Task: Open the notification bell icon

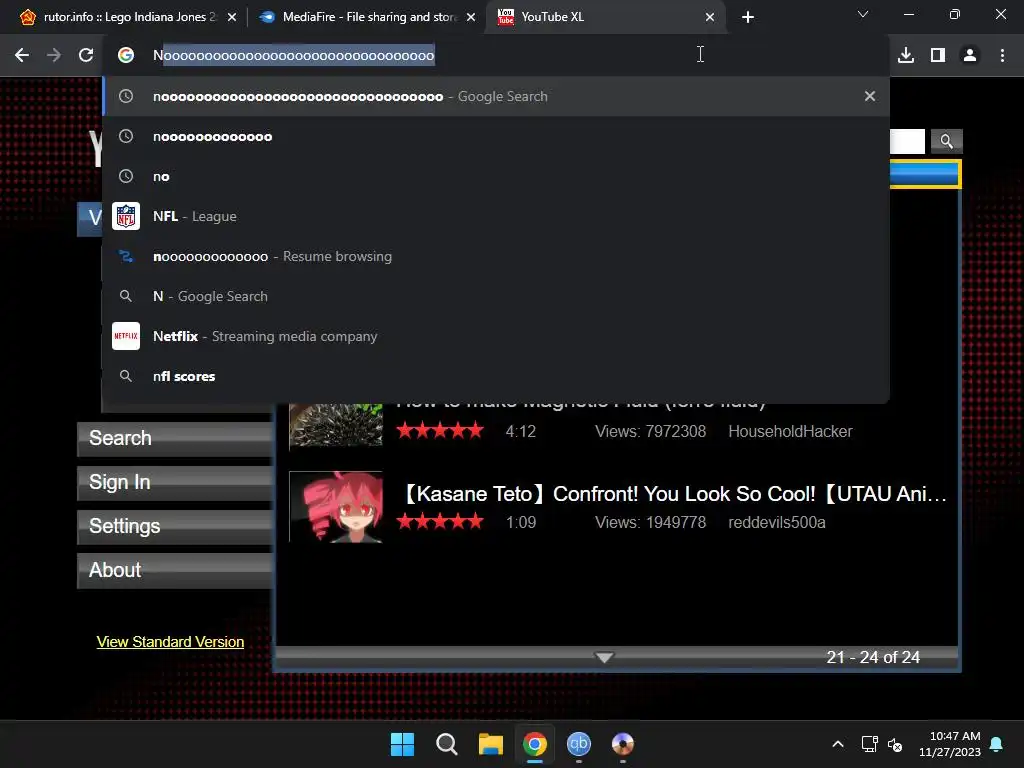Action: click(997, 744)
